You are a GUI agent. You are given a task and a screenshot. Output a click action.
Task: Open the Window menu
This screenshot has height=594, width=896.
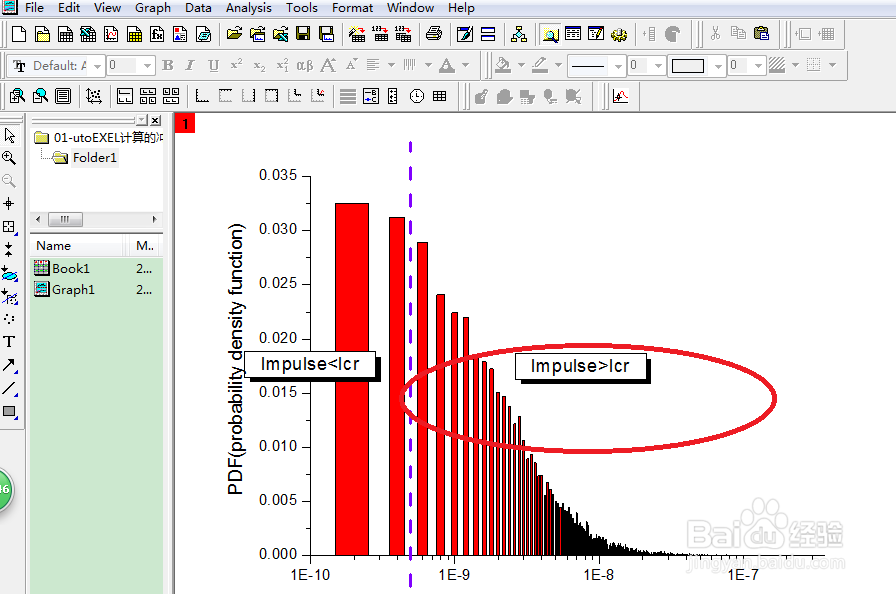pyautogui.click(x=410, y=8)
